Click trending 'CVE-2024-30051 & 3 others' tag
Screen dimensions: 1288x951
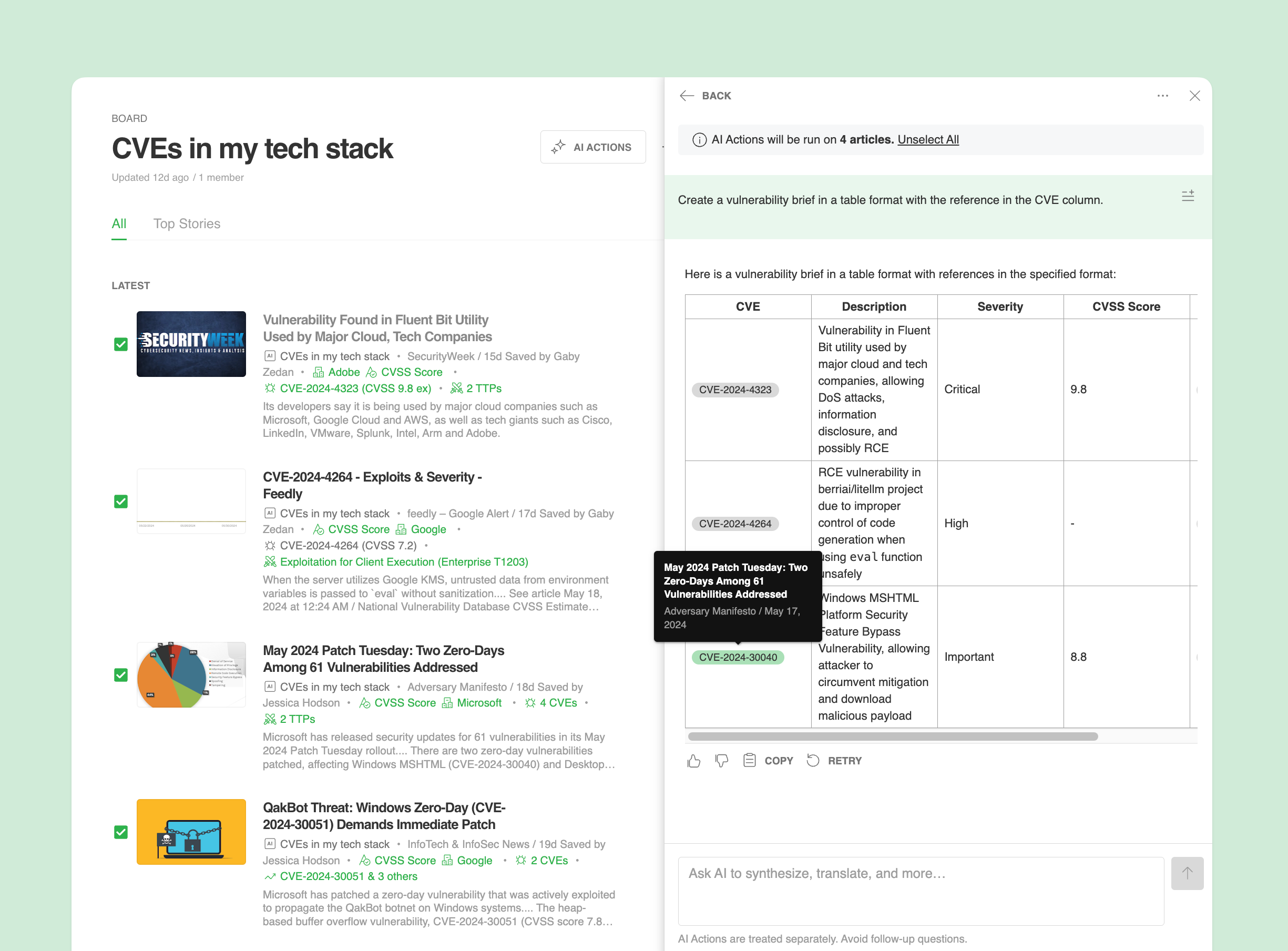click(x=341, y=877)
